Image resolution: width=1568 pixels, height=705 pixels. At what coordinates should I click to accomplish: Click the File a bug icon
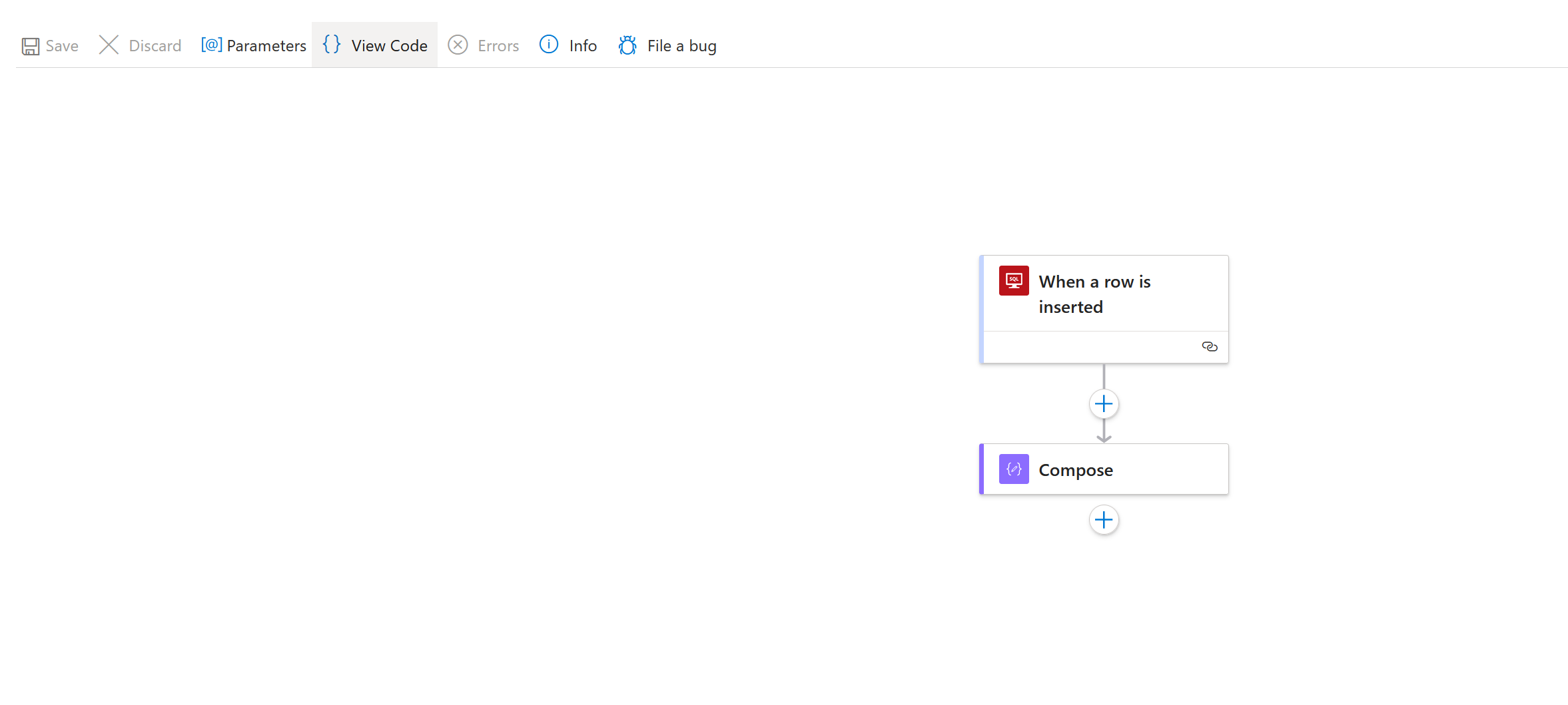coord(627,45)
